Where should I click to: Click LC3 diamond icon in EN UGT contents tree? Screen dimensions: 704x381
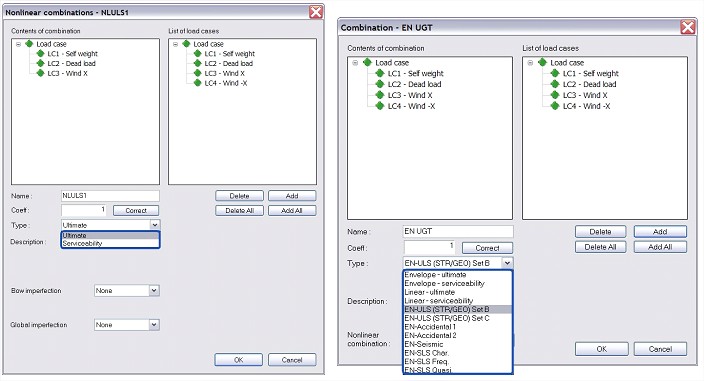click(380, 95)
